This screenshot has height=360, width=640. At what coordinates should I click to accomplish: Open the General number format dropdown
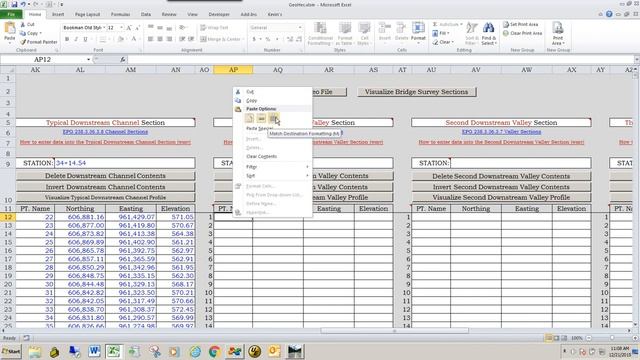click(x=300, y=28)
